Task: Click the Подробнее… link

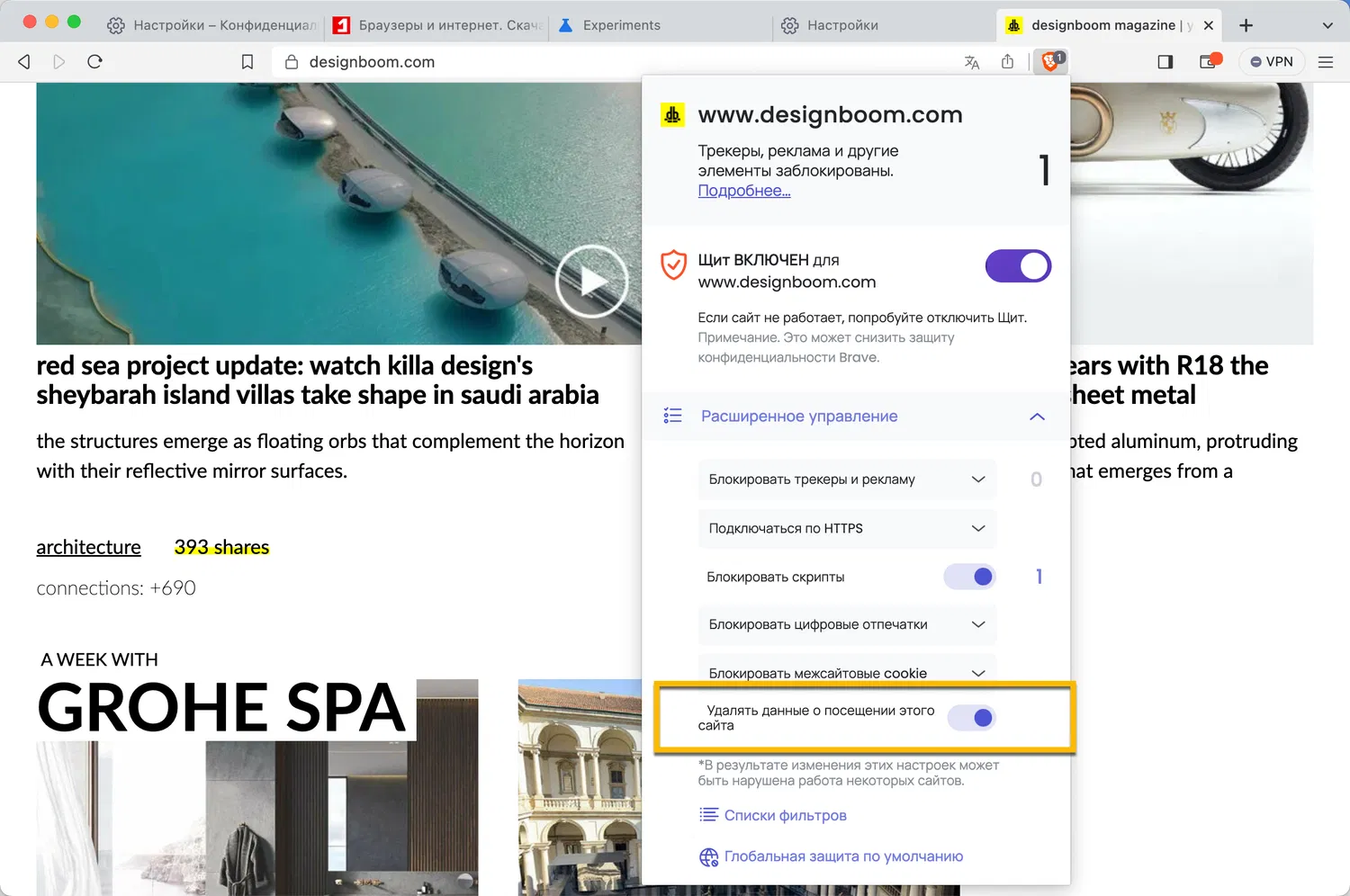Action: coord(744,191)
